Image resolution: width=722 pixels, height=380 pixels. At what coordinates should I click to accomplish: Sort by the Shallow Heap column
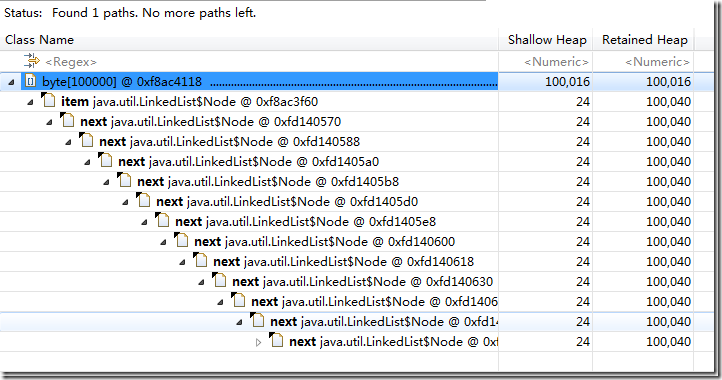click(x=546, y=40)
